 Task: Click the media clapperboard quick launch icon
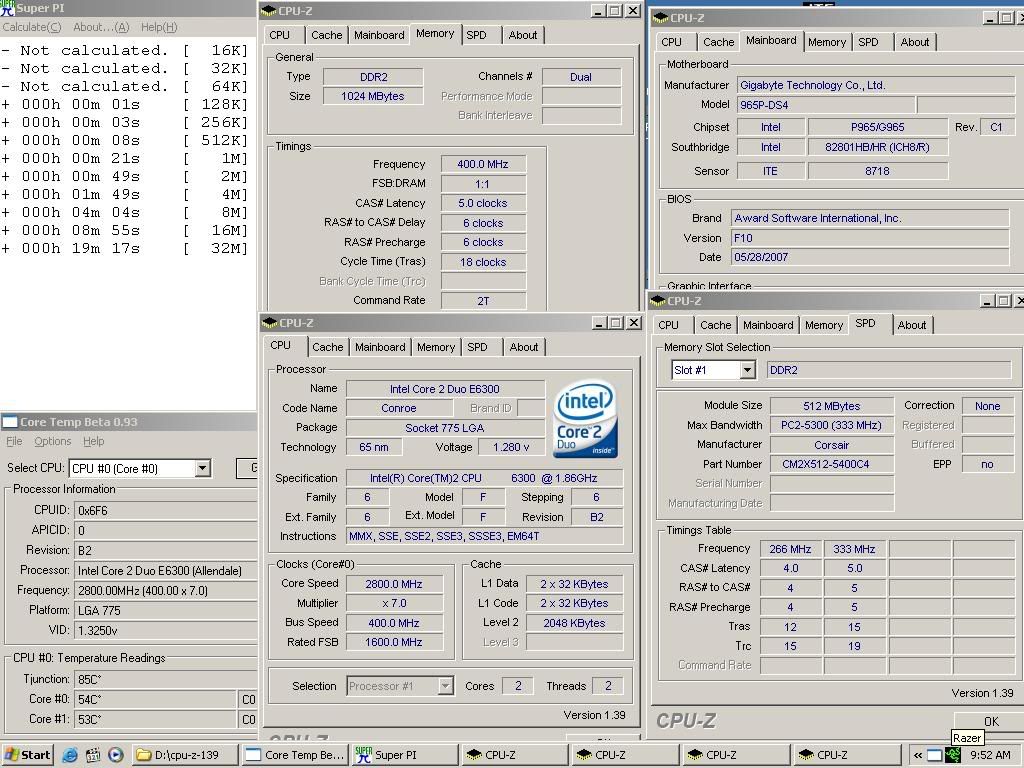(93, 755)
